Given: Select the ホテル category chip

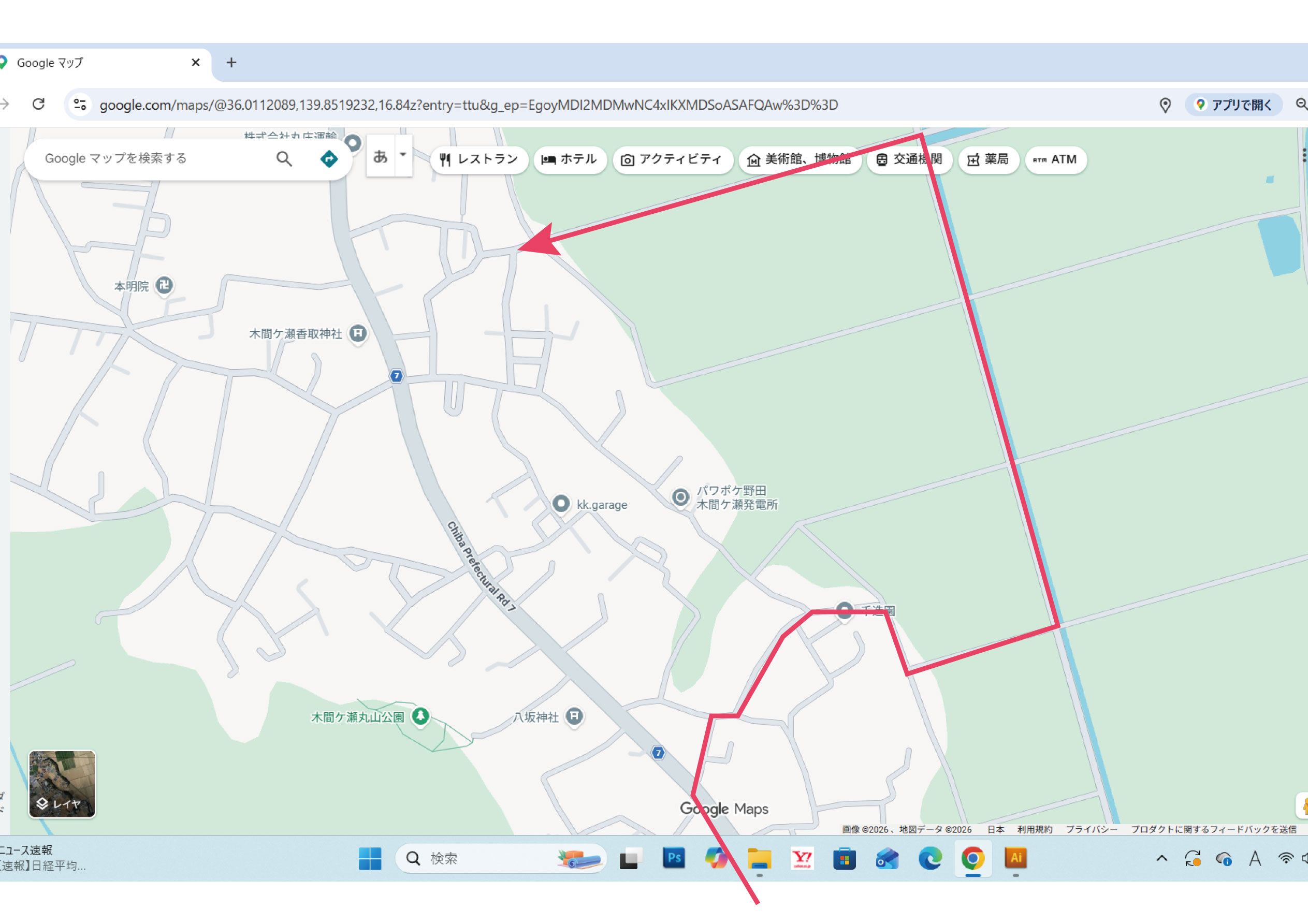Looking at the screenshot, I should (569, 159).
